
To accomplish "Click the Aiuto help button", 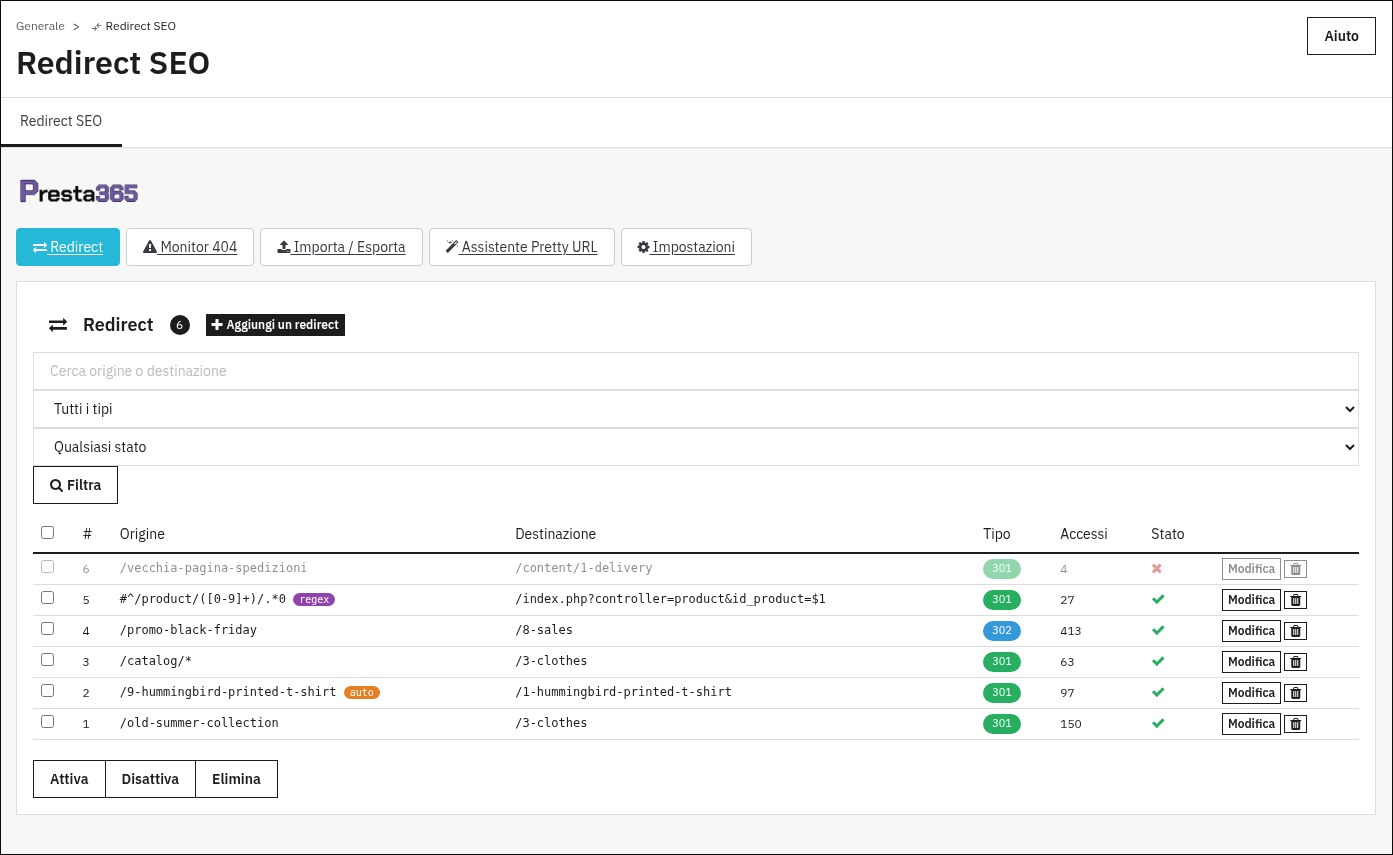I will pyautogui.click(x=1341, y=36).
